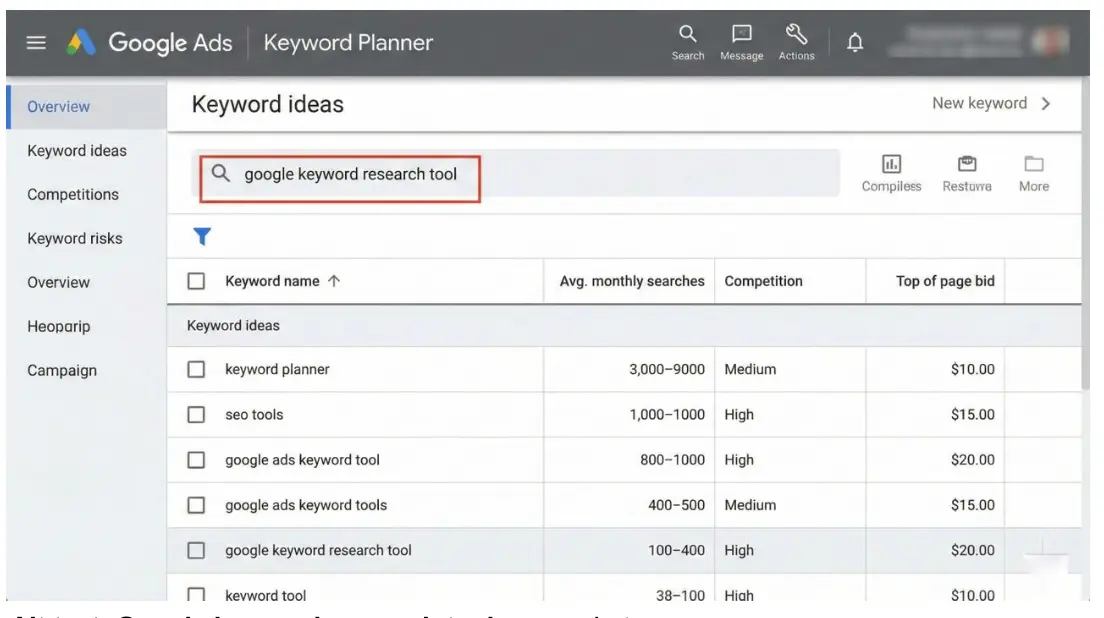The height and width of the screenshot is (618, 1104).
Task: Tick the google ads keyword tool checkbox
Action: (x=196, y=460)
